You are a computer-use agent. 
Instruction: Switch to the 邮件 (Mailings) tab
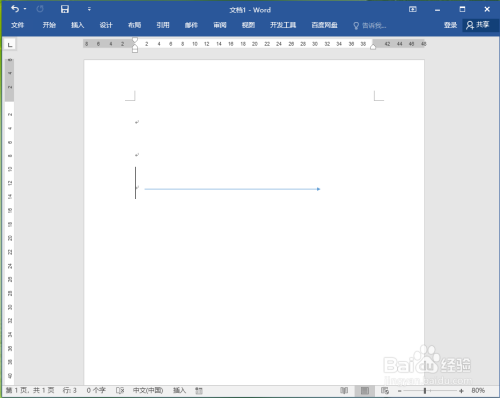tap(191, 25)
